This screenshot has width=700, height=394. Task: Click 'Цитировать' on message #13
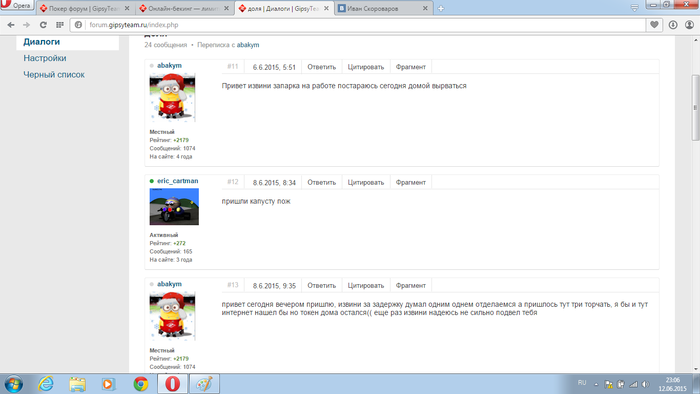click(x=366, y=286)
